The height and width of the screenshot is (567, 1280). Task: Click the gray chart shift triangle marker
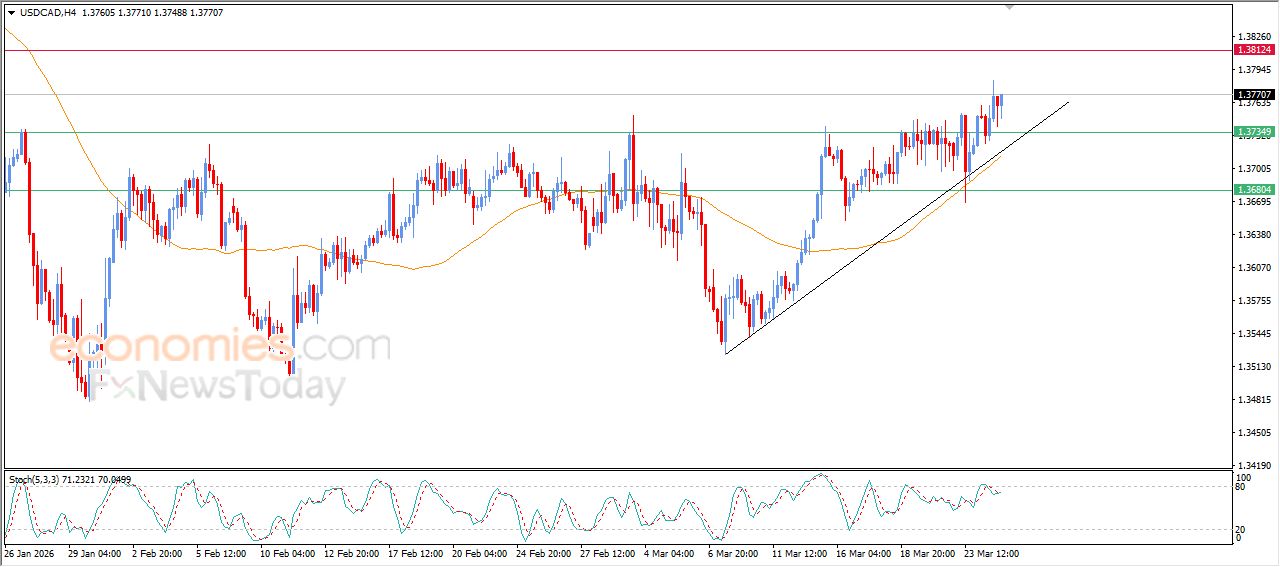pos(1010,7)
